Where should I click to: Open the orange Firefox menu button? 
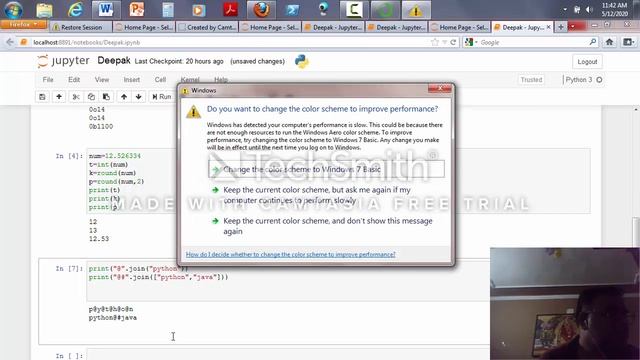pos(24,24)
